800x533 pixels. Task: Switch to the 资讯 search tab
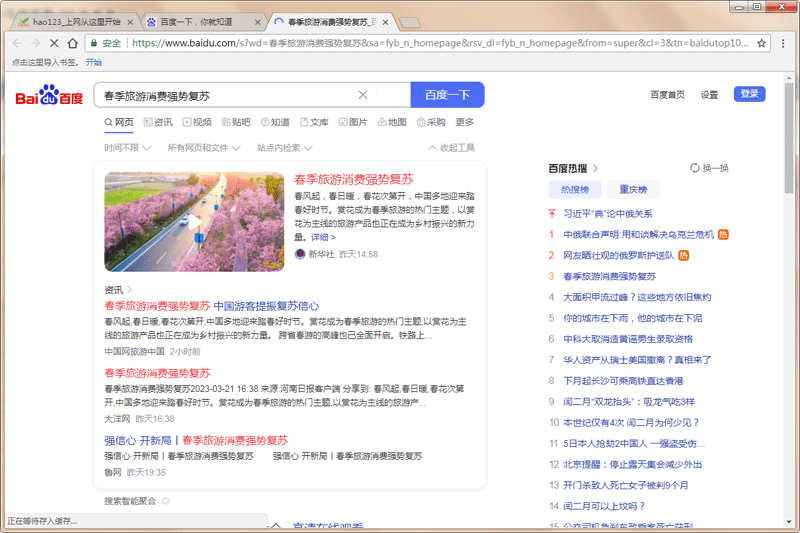tap(157, 122)
